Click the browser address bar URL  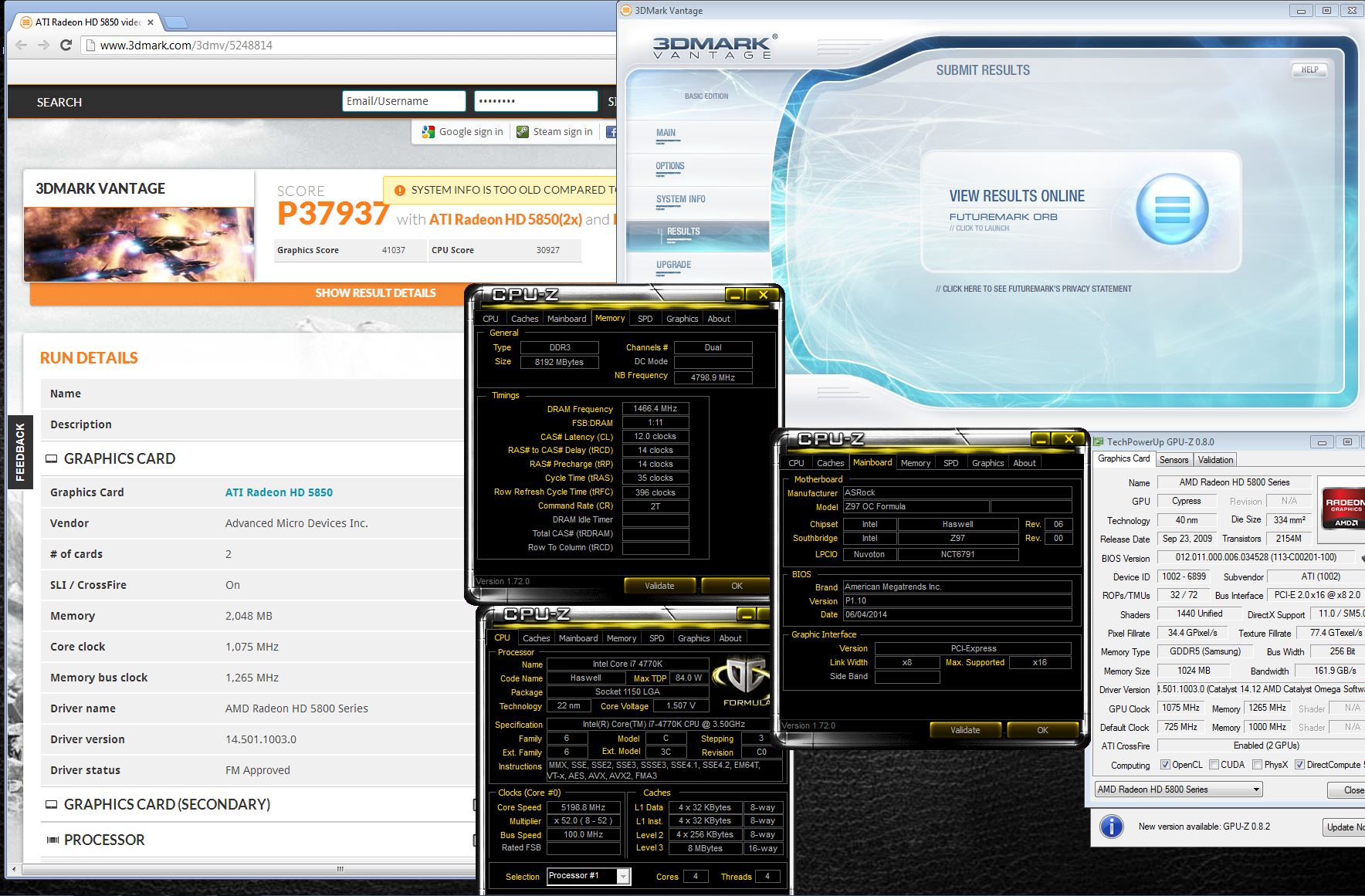pos(186,45)
